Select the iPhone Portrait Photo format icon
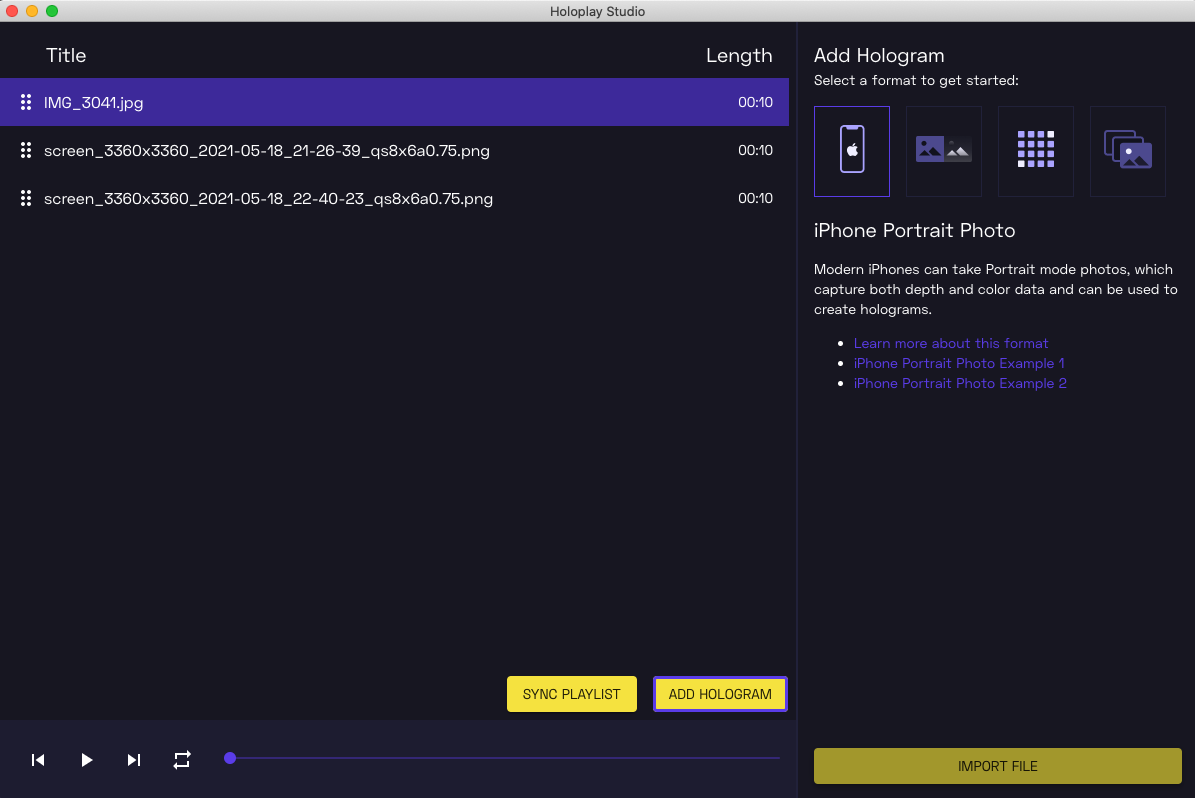Image resolution: width=1195 pixels, height=798 pixels. click(851, 151)
